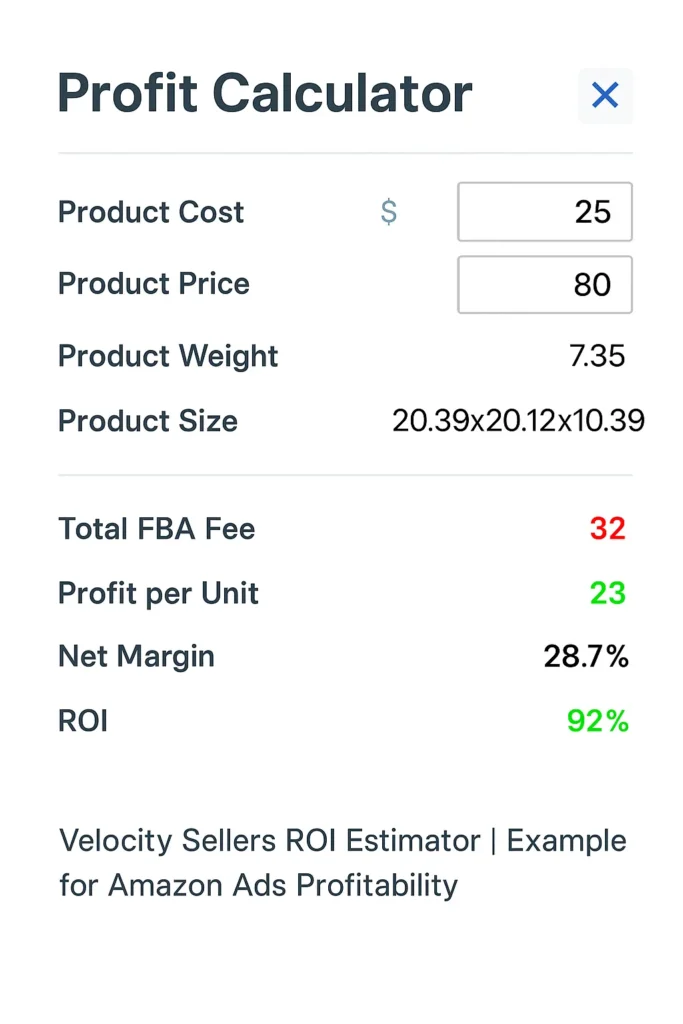Click the Profit Calculator title heading

264,93
